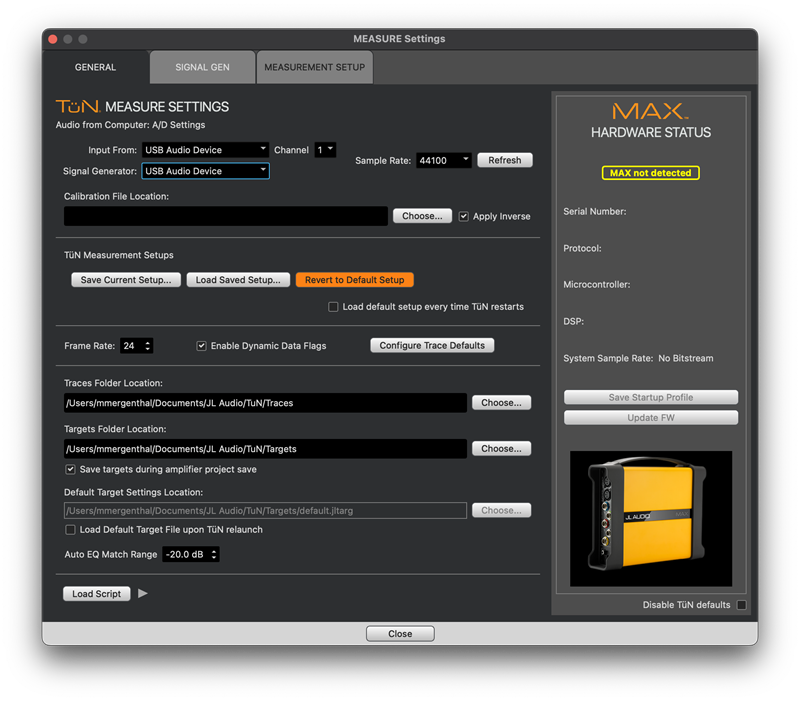Click the 'No Bitstream' sample rate value
Viewport: 800px width, 701px height.
[686, 358]
